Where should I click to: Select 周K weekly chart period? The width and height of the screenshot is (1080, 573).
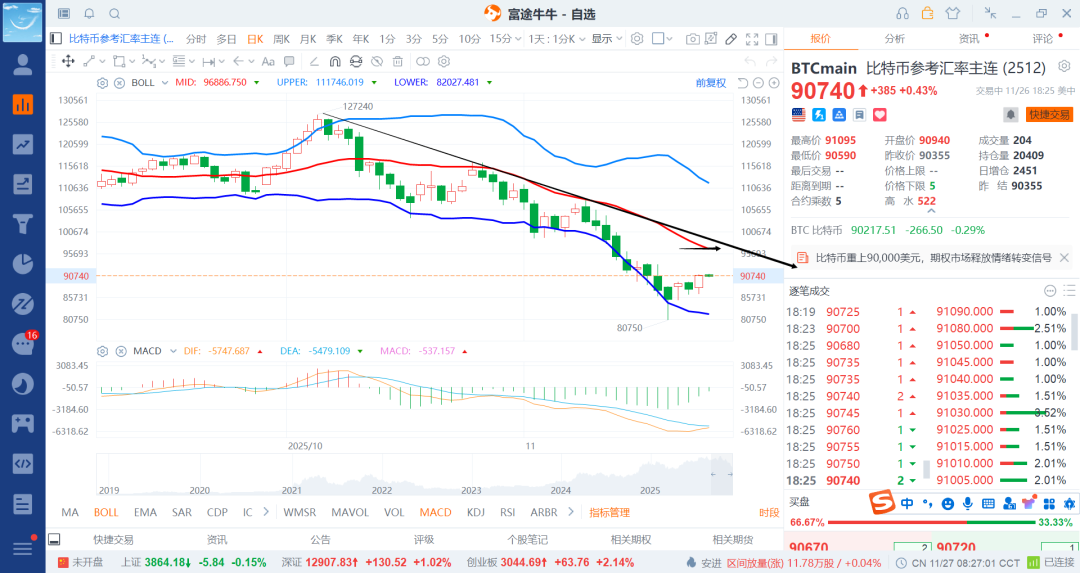click(x=281, y=39)
